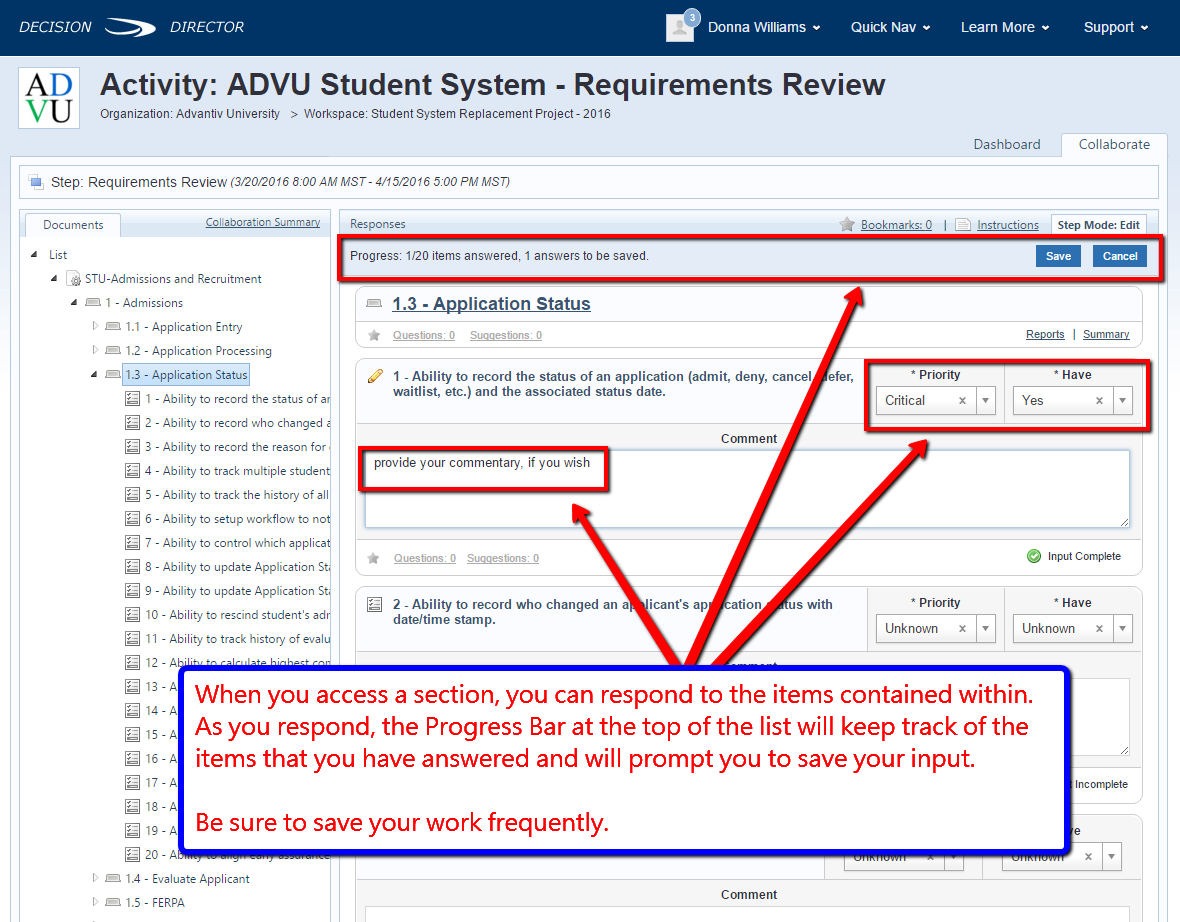Open Donna Williams user menu
This screenshot has height=922, width=1180.
coord(764,27)
